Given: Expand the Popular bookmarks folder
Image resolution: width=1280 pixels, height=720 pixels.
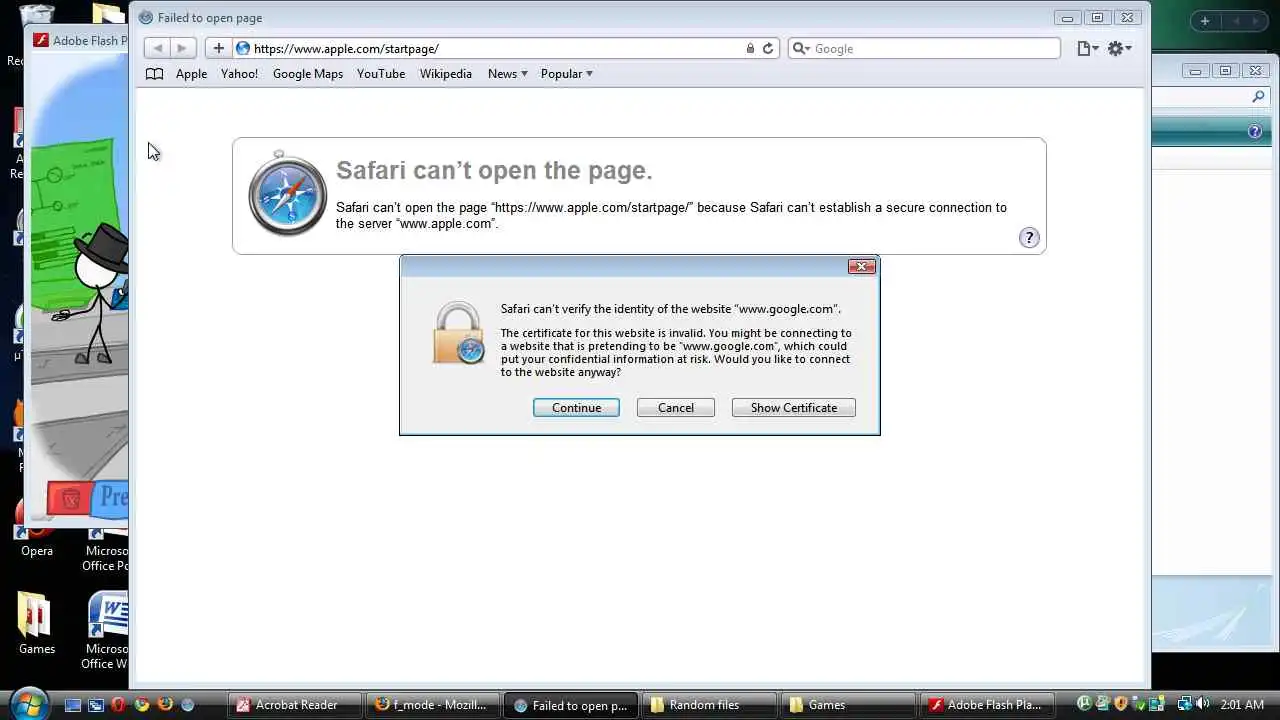Looking at the screenshot, I should [566, 74].
